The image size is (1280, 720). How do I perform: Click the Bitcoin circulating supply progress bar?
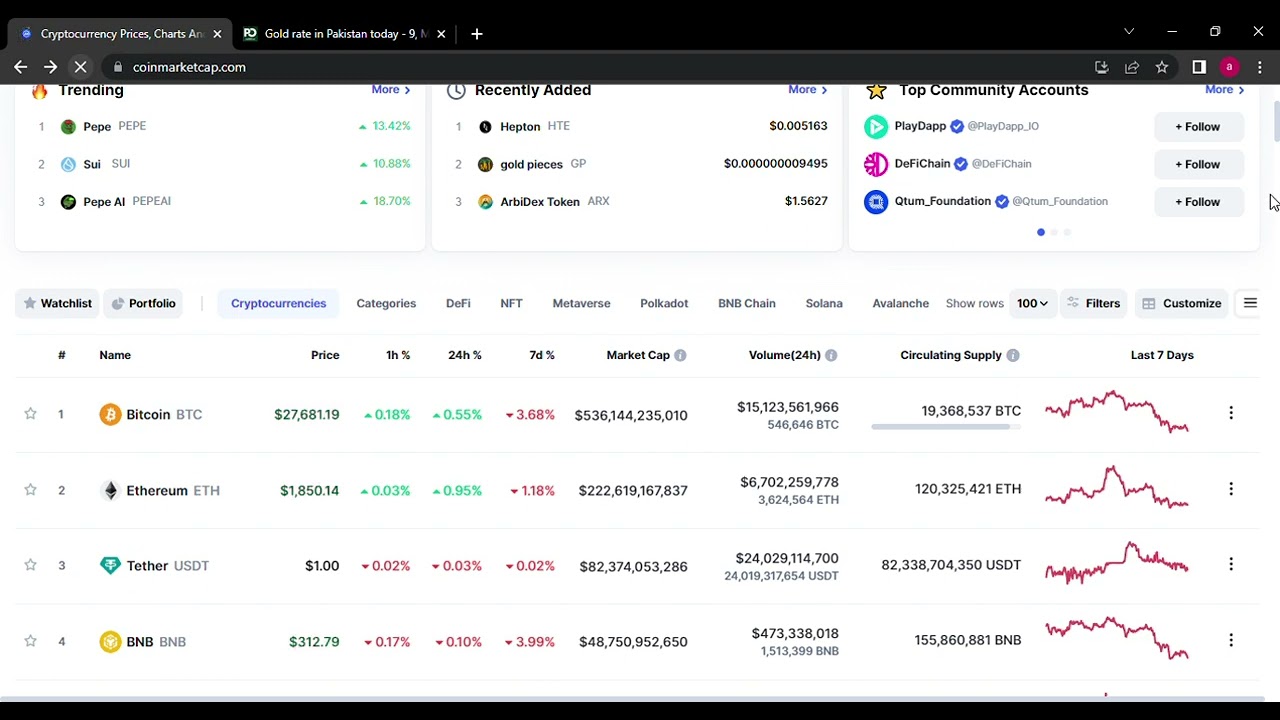946,427
